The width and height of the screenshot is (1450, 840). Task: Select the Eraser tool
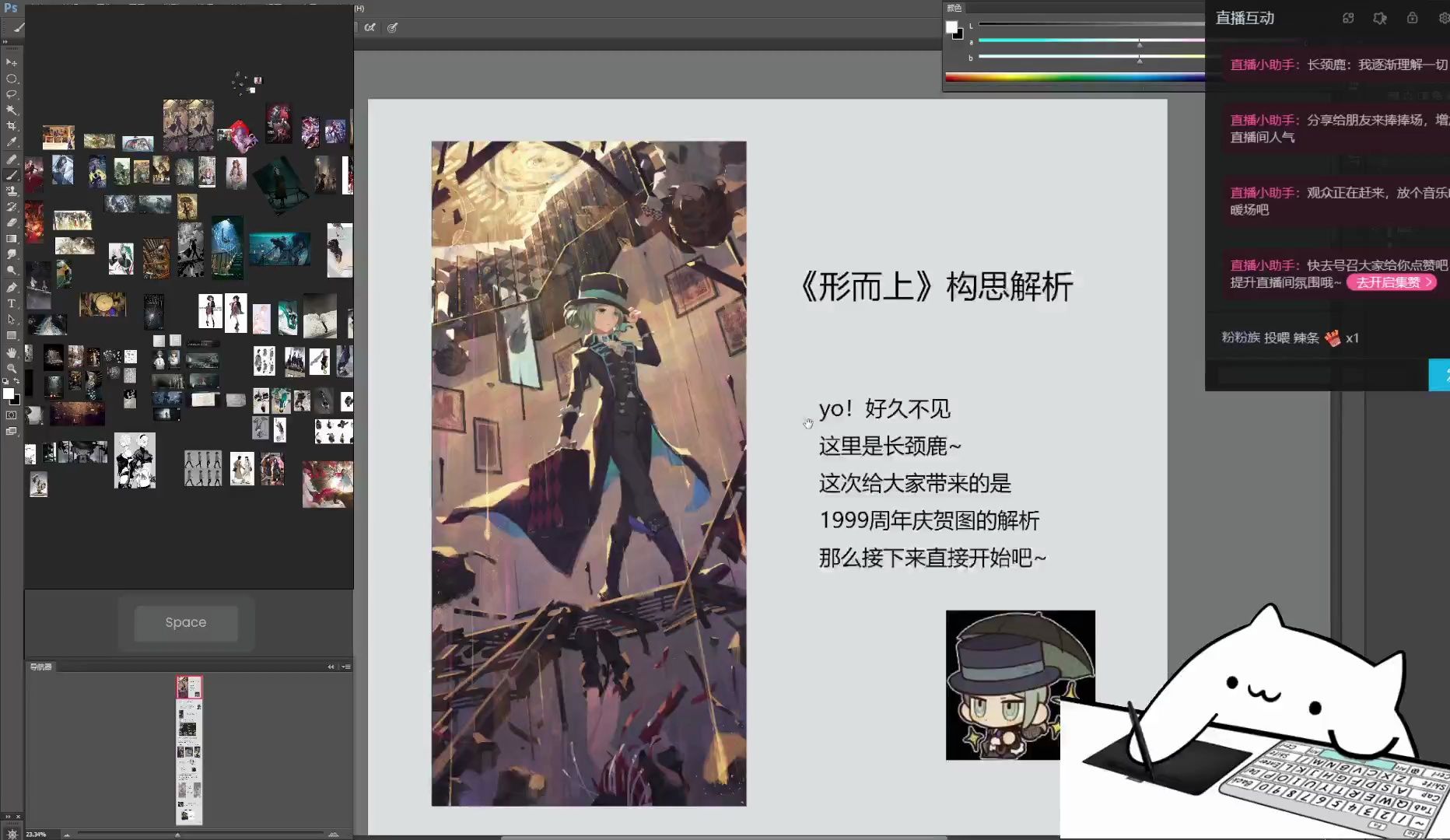12,223
